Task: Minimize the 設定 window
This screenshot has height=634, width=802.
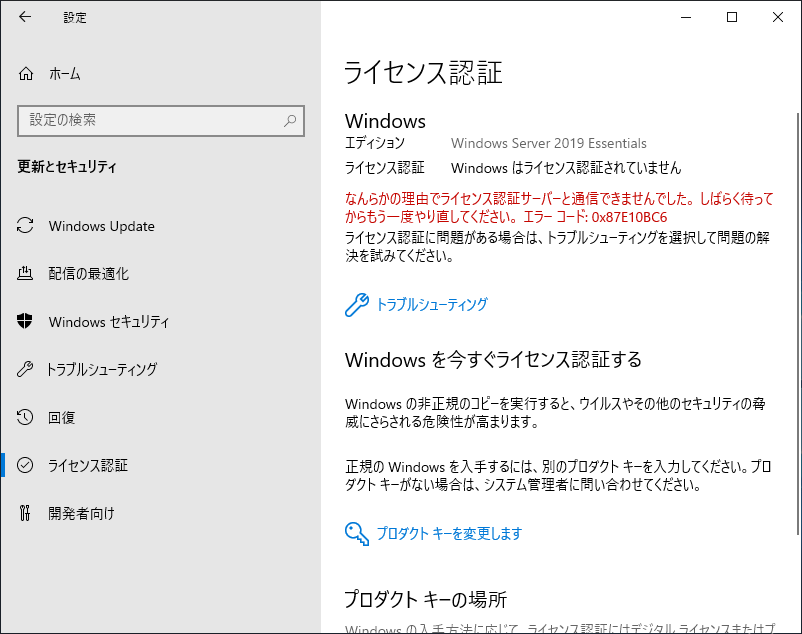Action: pos(686,17)
